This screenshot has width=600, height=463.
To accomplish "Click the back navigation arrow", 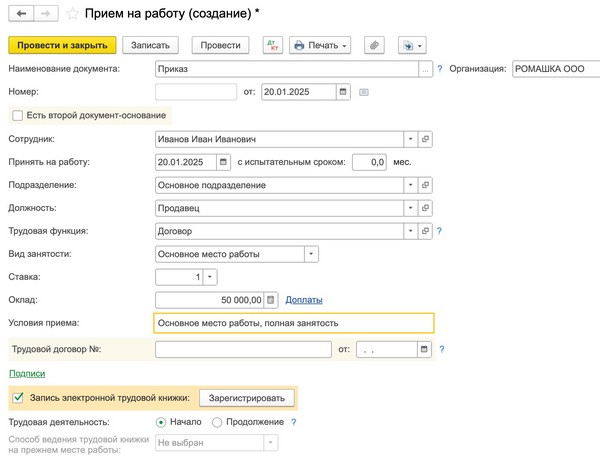I will [x=20, y=13].
